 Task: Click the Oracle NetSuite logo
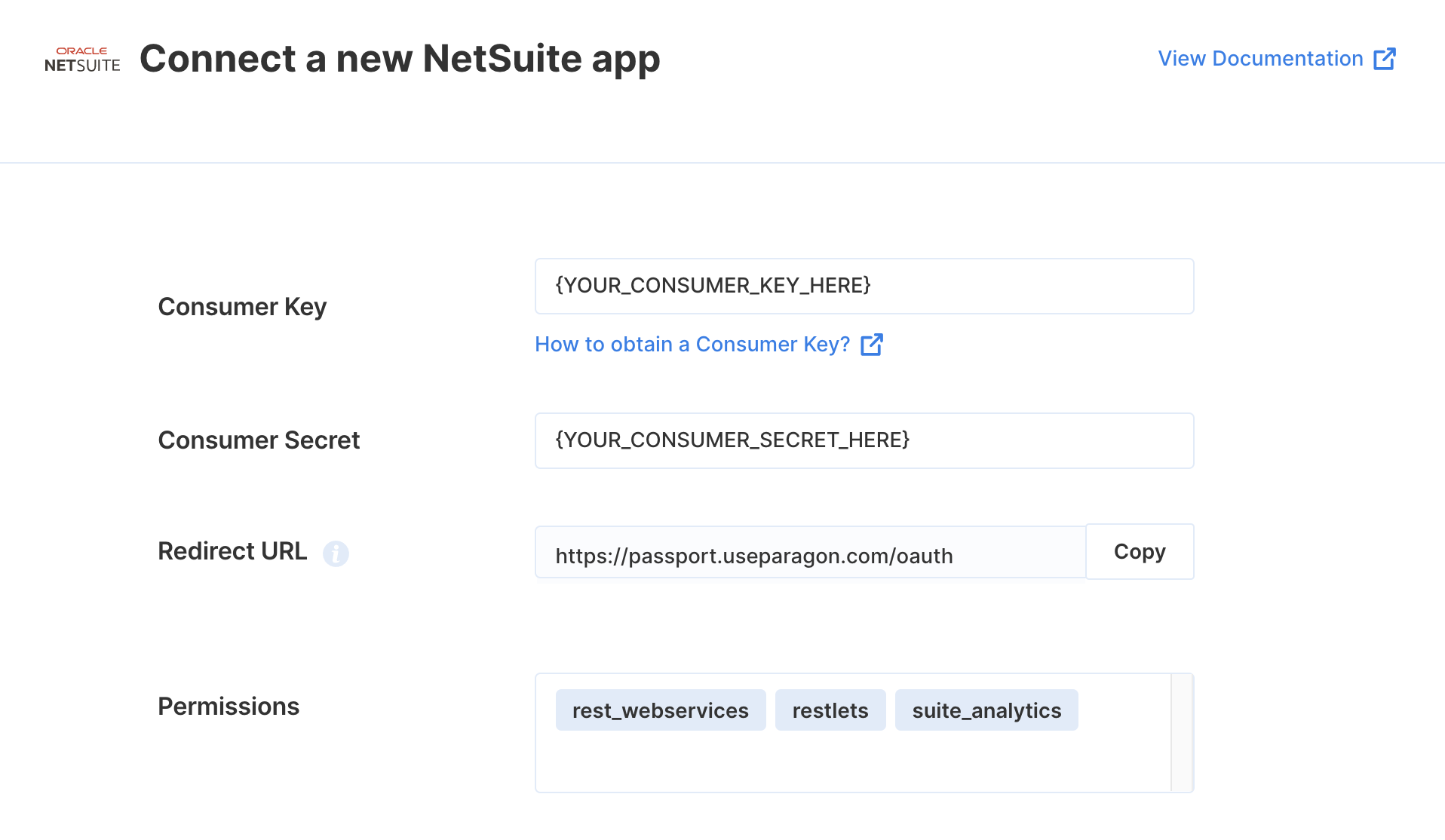click(82, 60)
